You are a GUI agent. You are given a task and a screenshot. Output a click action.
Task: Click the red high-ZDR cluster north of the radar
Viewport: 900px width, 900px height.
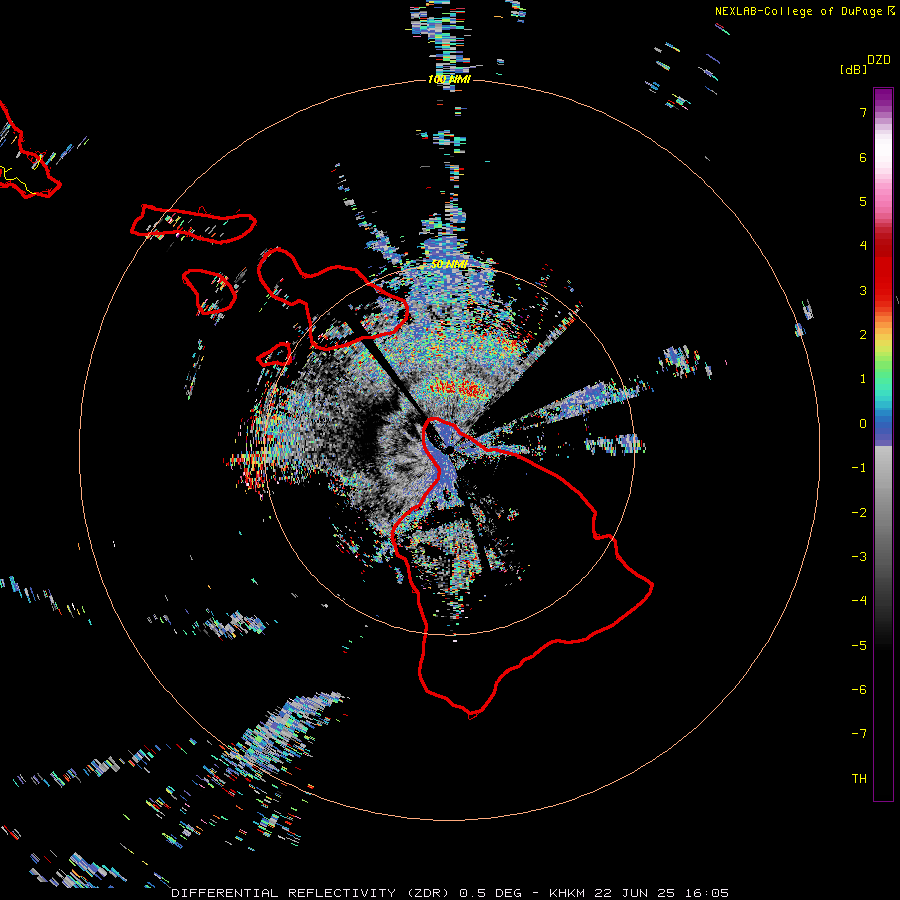point(457,389)
